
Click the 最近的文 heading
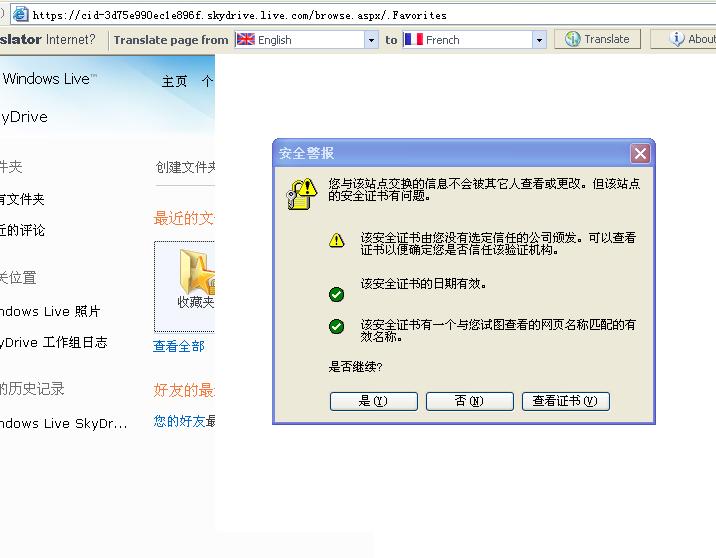(184, 218)
